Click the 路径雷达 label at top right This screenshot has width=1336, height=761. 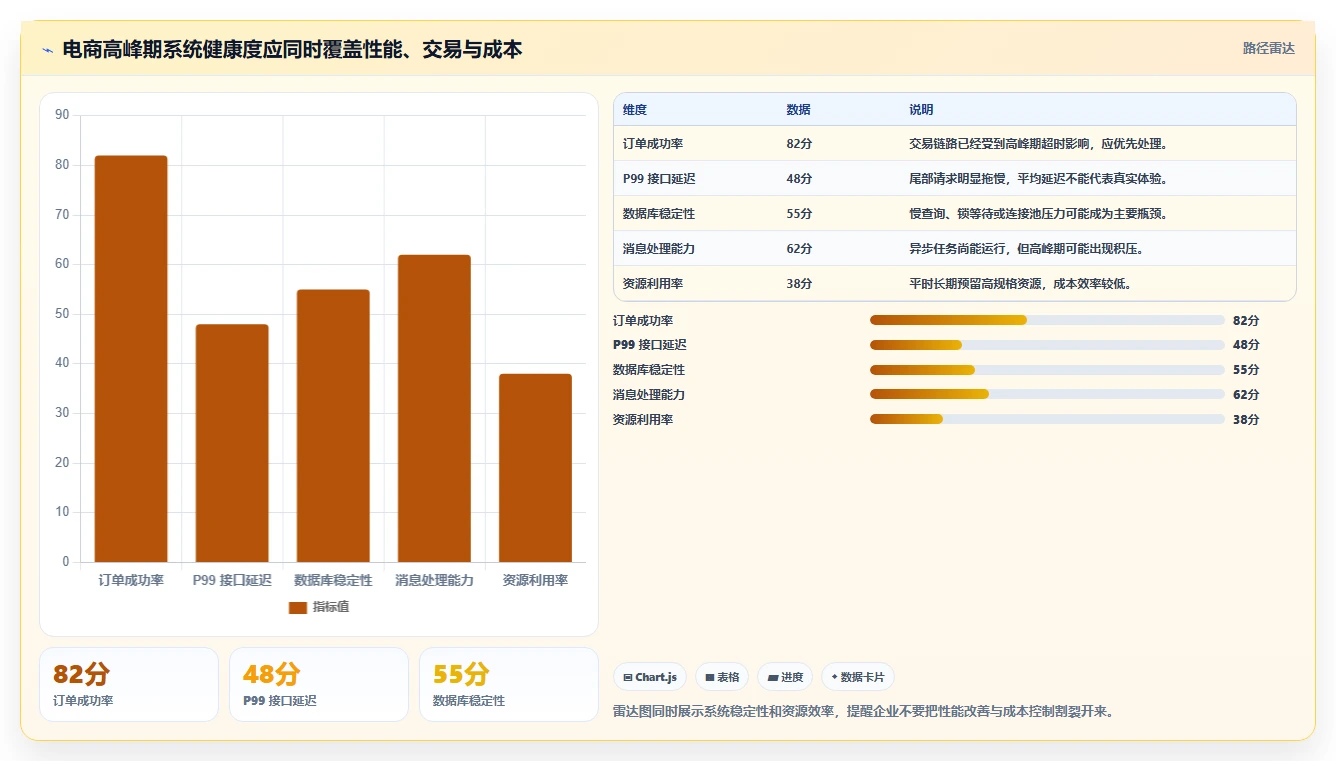click(1269, 48)
